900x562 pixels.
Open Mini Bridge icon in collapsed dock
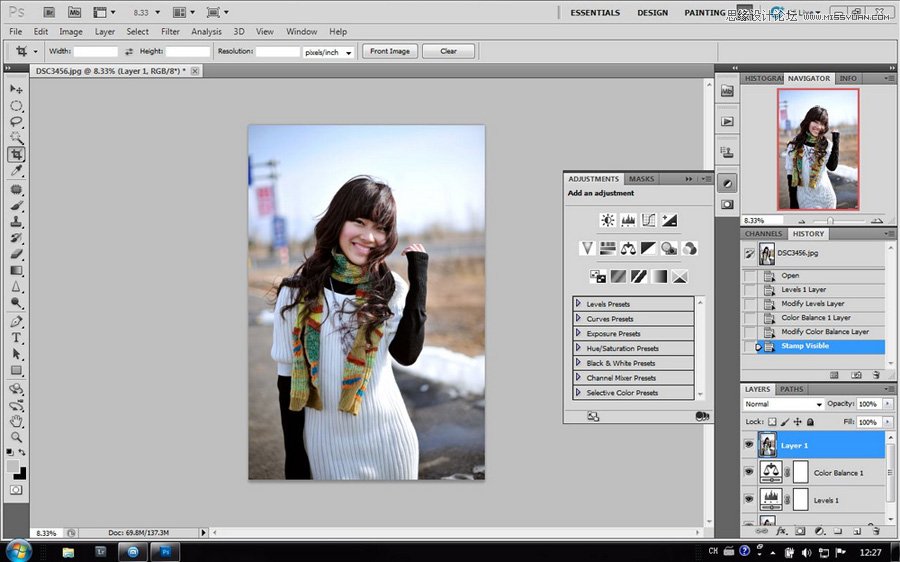click(727, 91)
